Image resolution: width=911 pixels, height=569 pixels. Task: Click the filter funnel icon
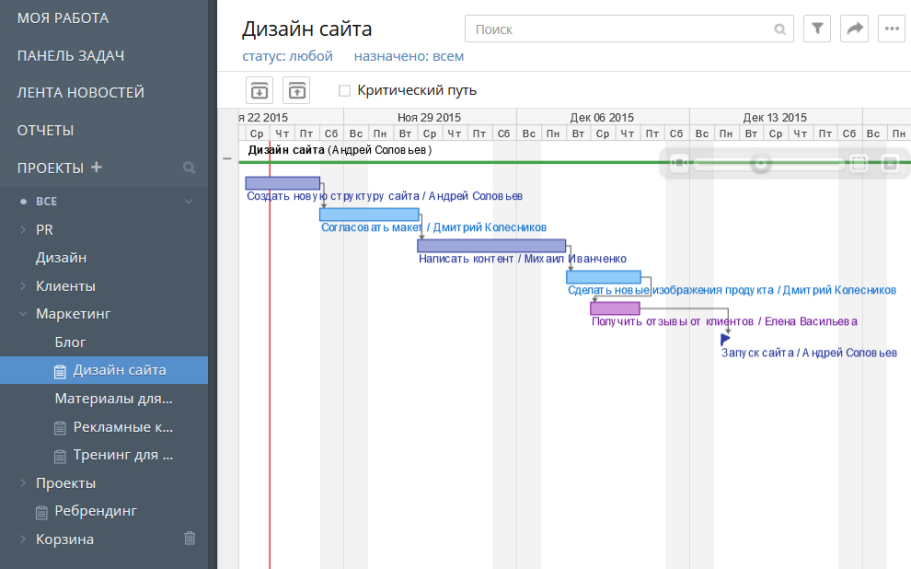817,28
